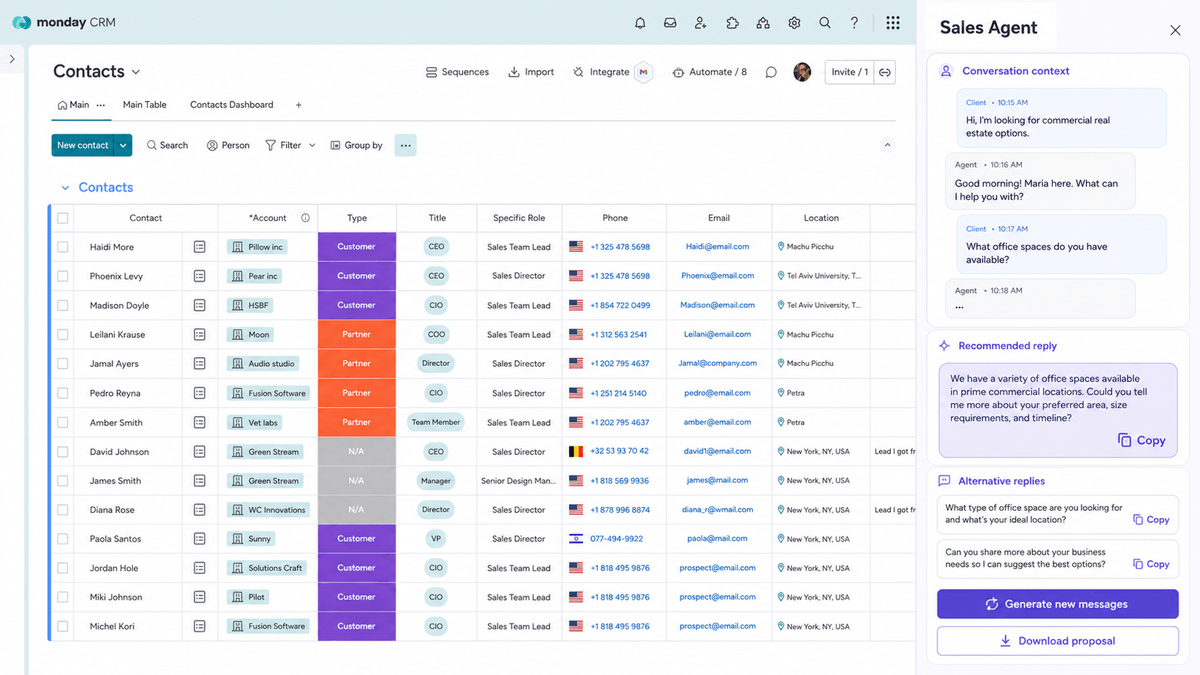
Task: Check the Madison Doyle row checkbox
Action: pos(63,305)
